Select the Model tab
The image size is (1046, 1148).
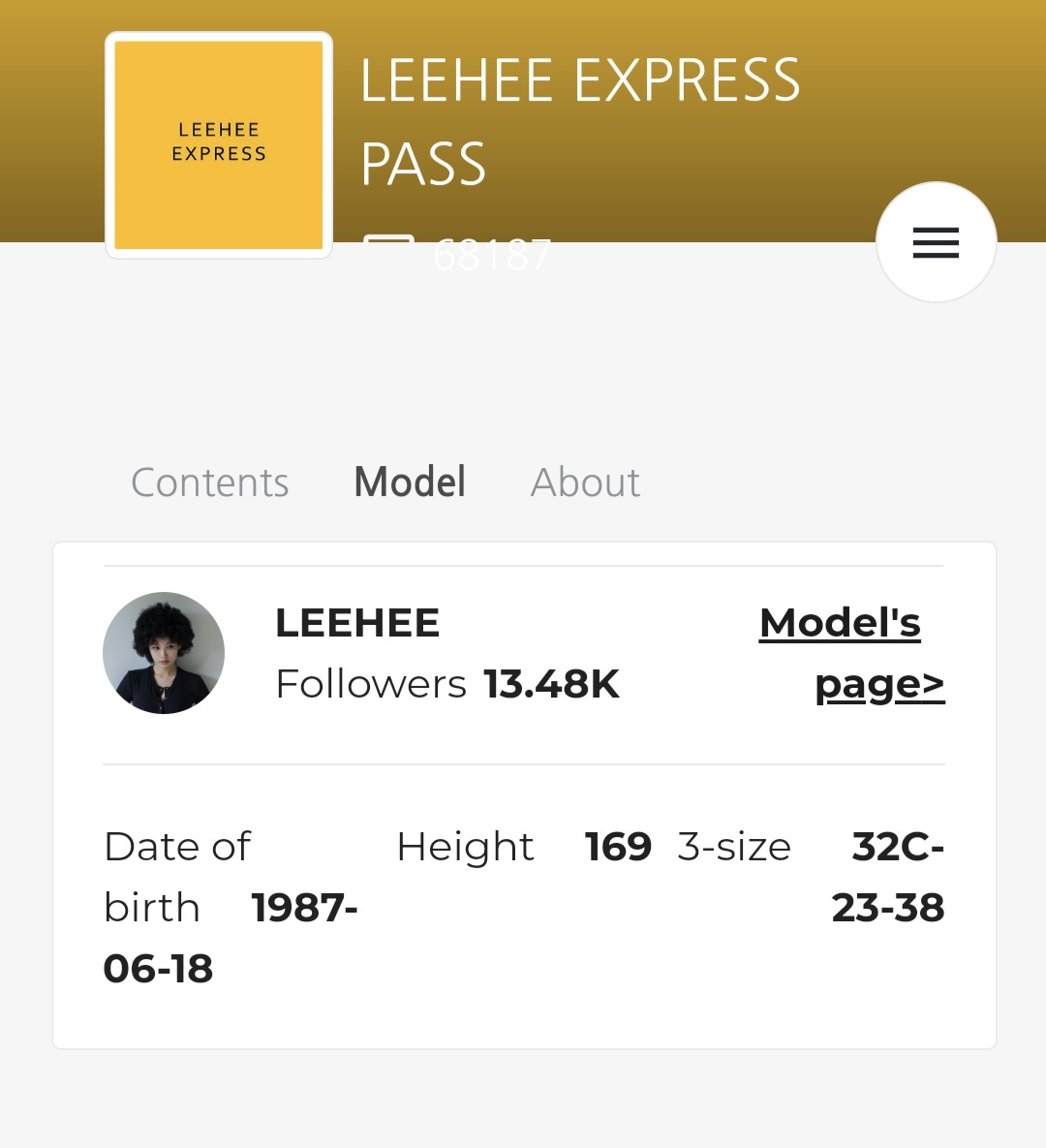coord(410,482)
